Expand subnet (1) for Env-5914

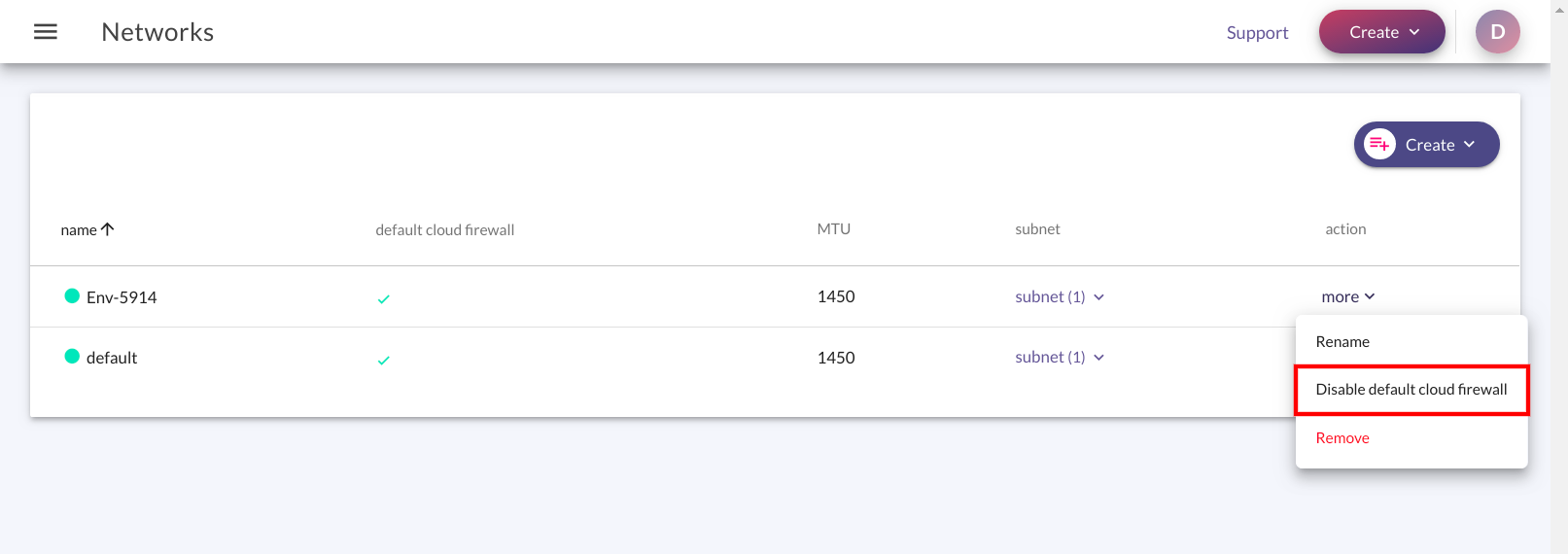pyautogui.click(x=1060, y=296)
